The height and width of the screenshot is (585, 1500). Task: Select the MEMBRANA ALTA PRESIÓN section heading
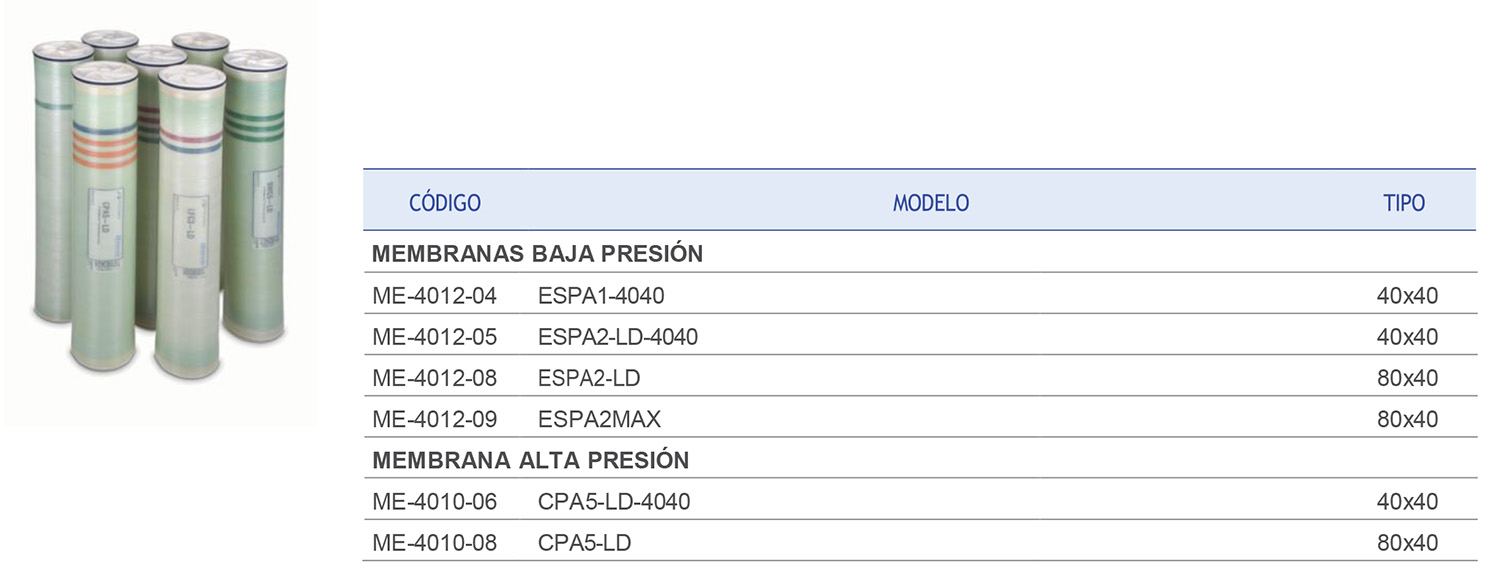(x=530, y=461)
